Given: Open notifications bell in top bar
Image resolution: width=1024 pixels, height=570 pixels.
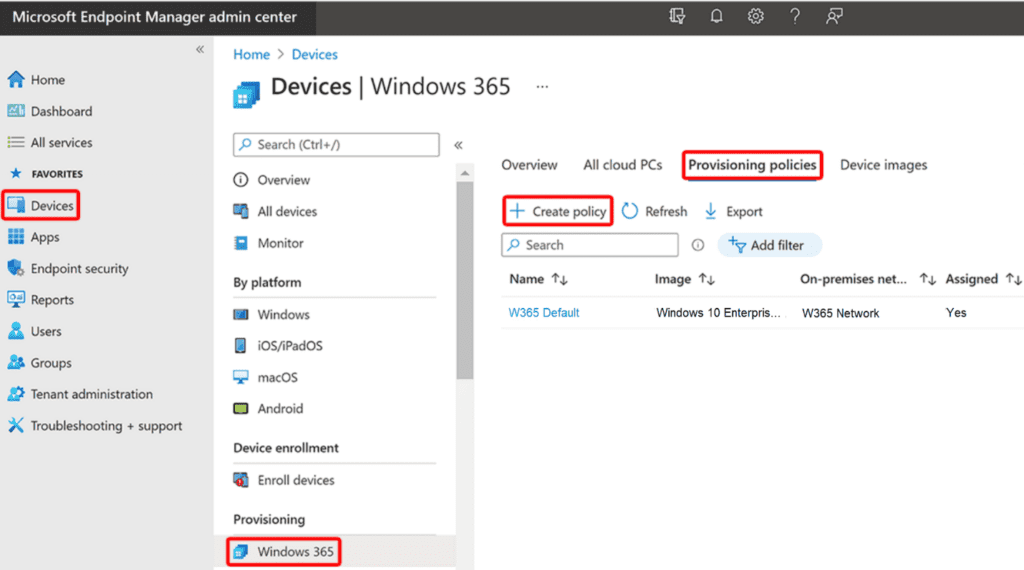Looking at the screenshot, I should [716, 16].
